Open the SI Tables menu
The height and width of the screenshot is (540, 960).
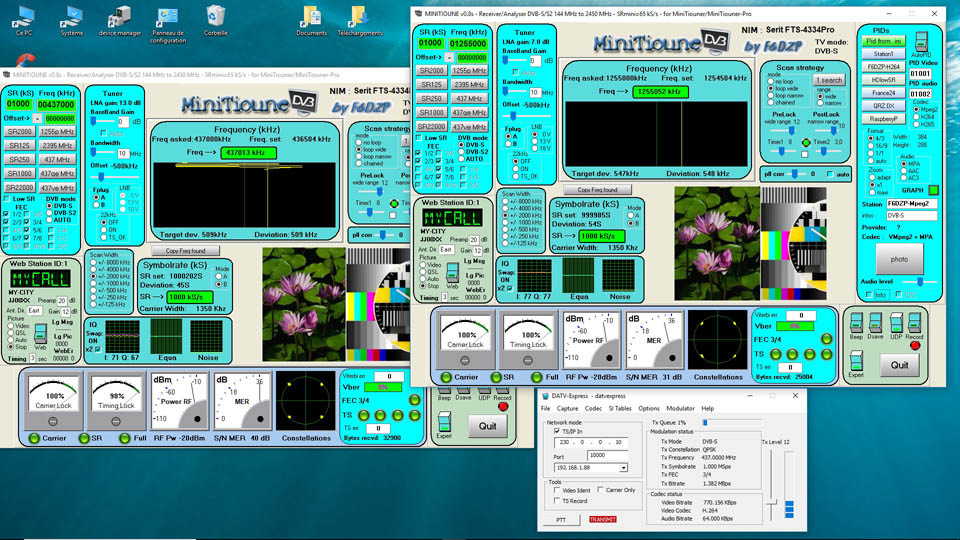[621, 409]
